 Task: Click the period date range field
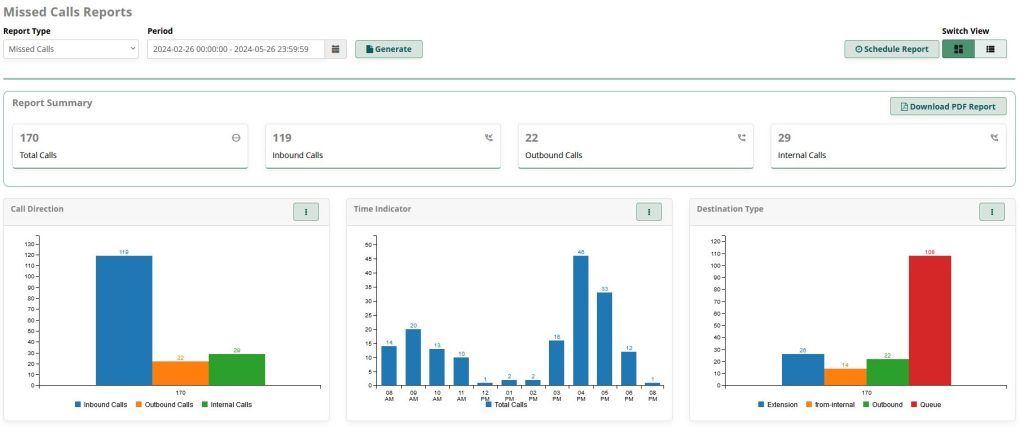[235, 49]
